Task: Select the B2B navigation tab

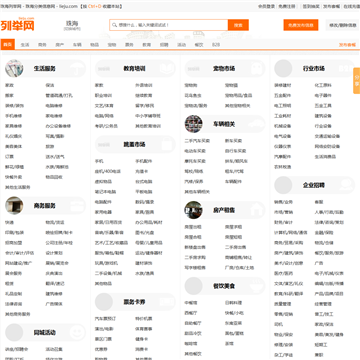Action: [216, 45]
